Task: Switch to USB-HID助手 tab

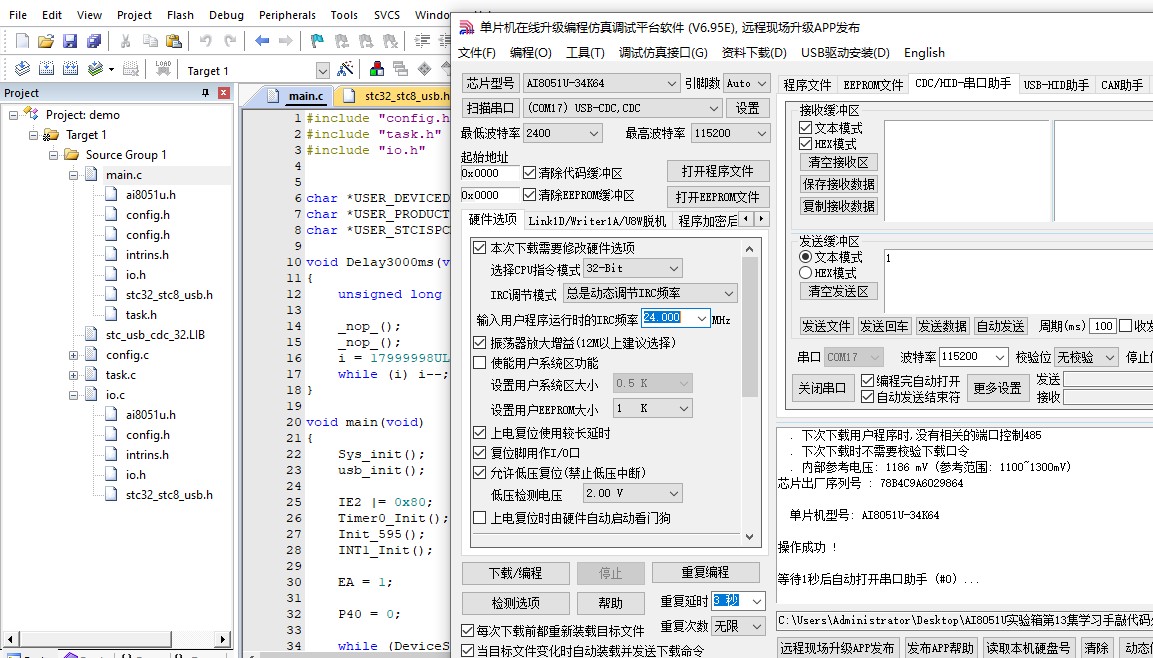Action: click(x=1056, y=85)
